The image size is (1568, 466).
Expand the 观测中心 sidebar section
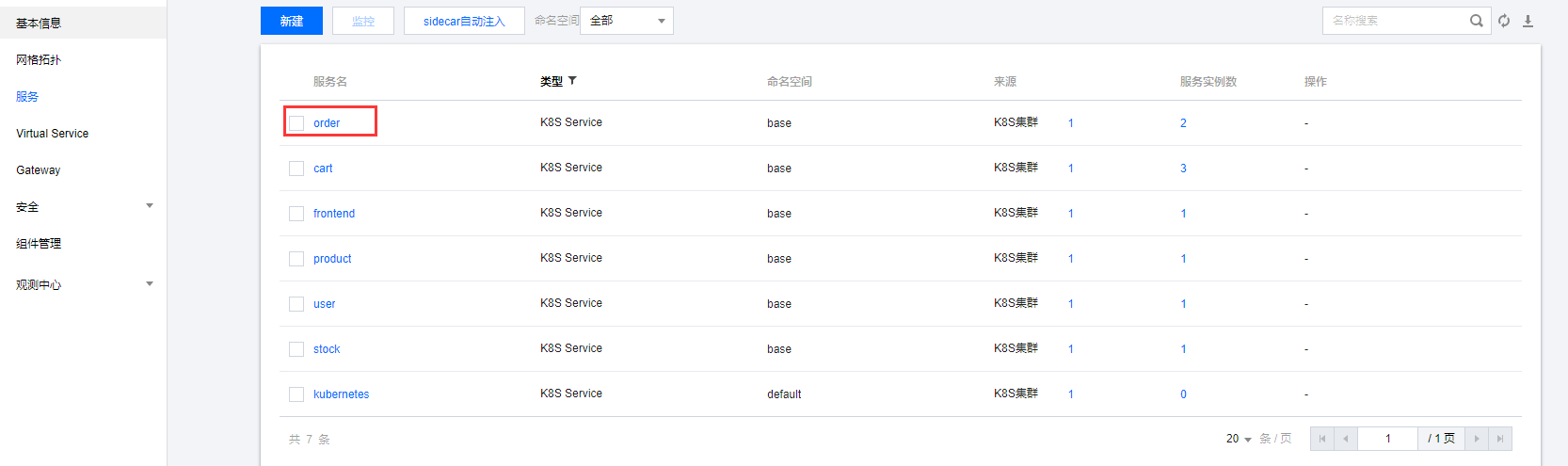pyautogui.click(x=150, y=284)
